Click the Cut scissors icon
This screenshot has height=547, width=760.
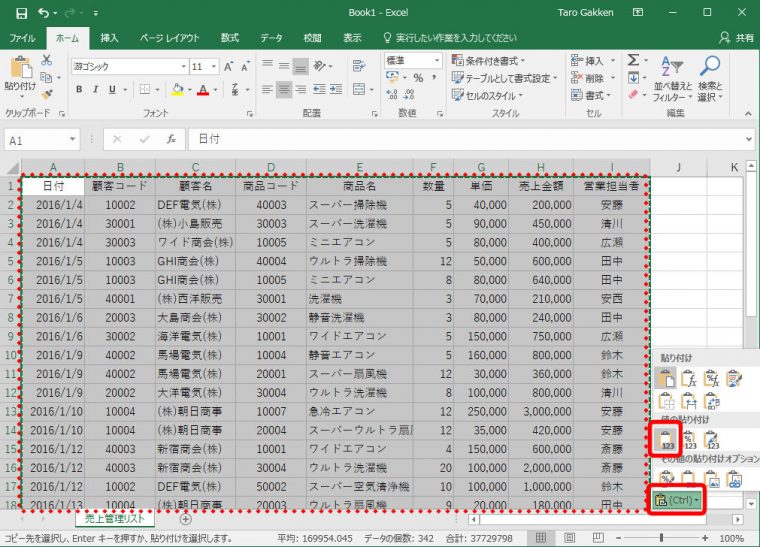(x=47, y=60)
